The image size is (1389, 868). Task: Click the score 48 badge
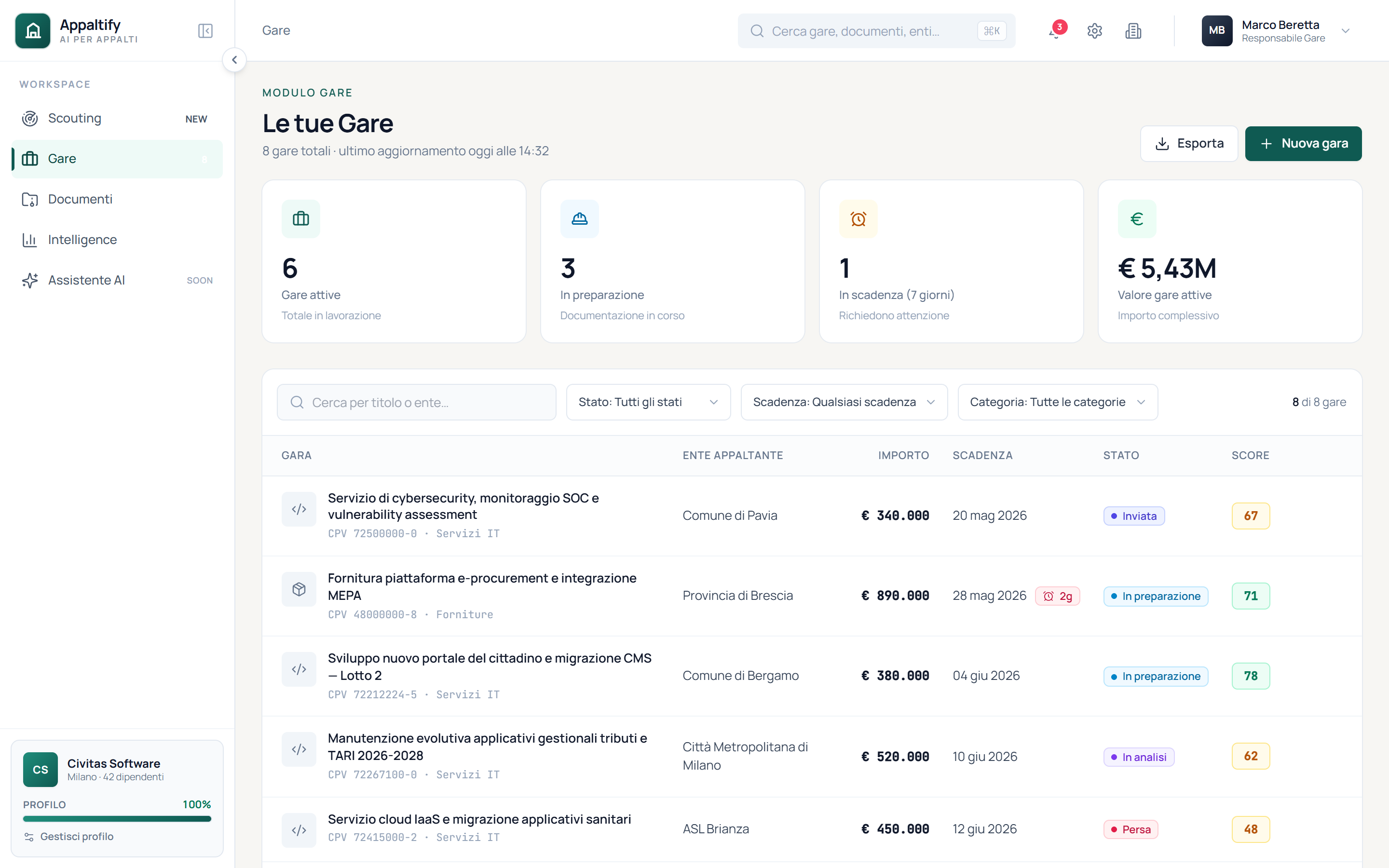(1251, 829)
